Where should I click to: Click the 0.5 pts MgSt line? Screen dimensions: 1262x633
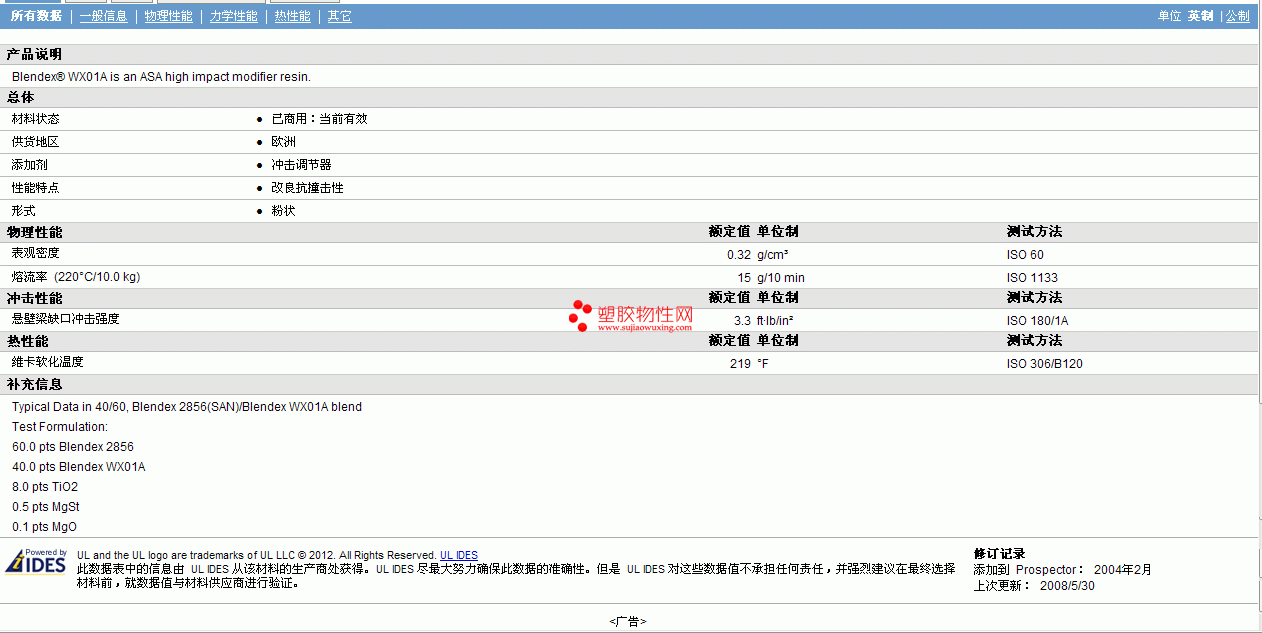[x=46, y=507]
